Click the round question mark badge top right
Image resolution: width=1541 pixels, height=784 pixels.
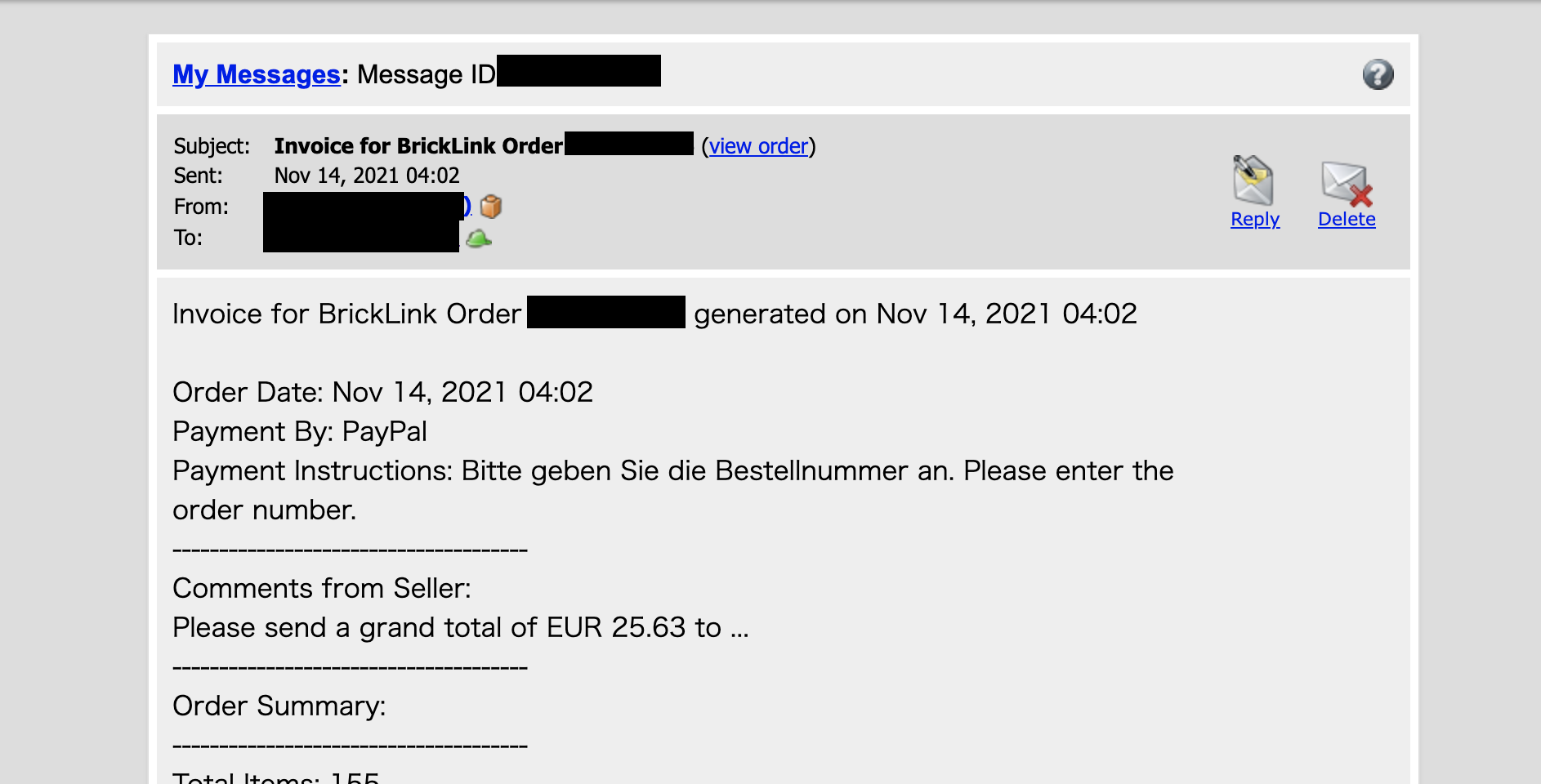point(1378,74)
